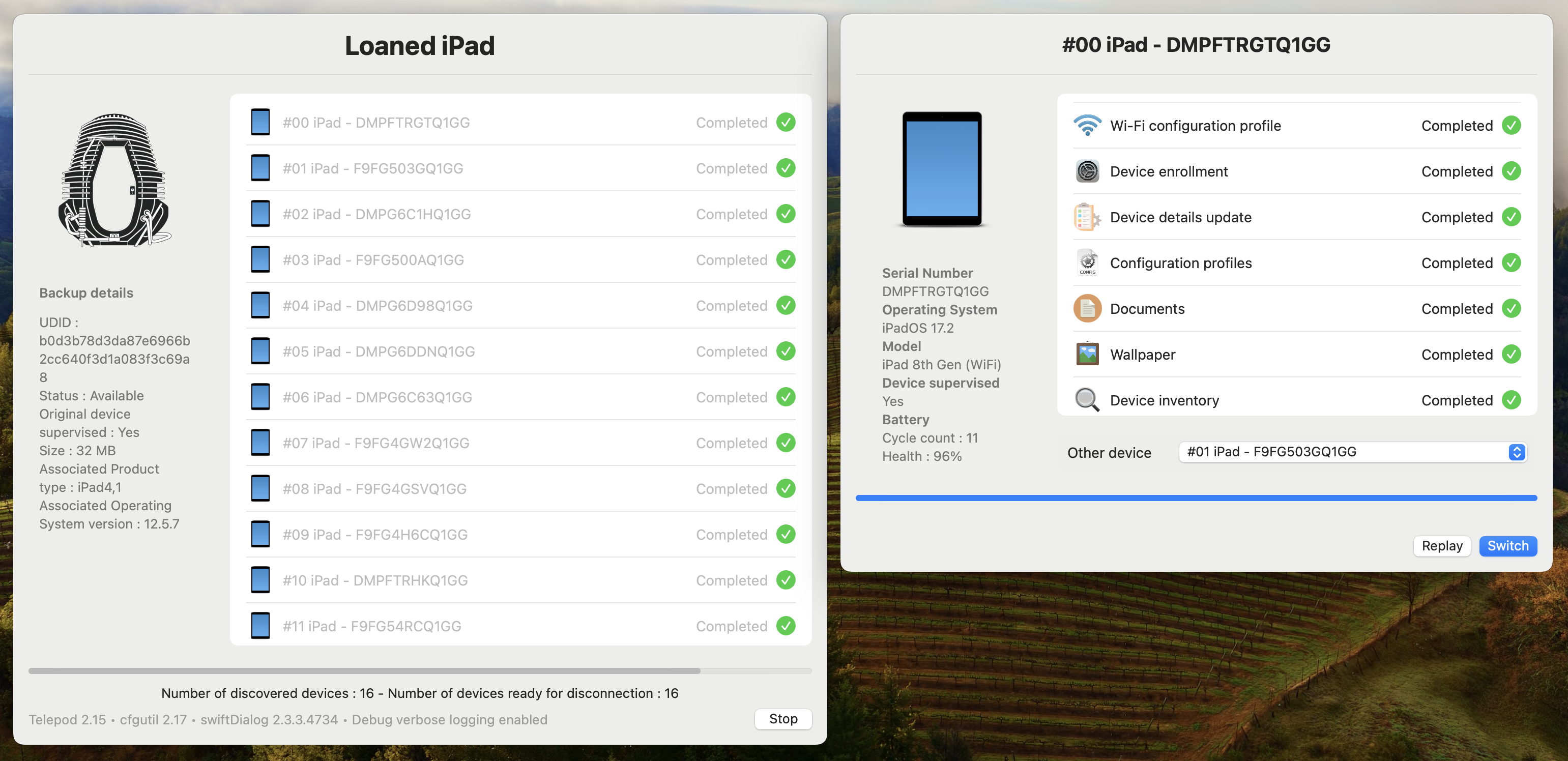Click the blue progress bar in device window
1568x761 pixels.
(x=1196, y=498)
